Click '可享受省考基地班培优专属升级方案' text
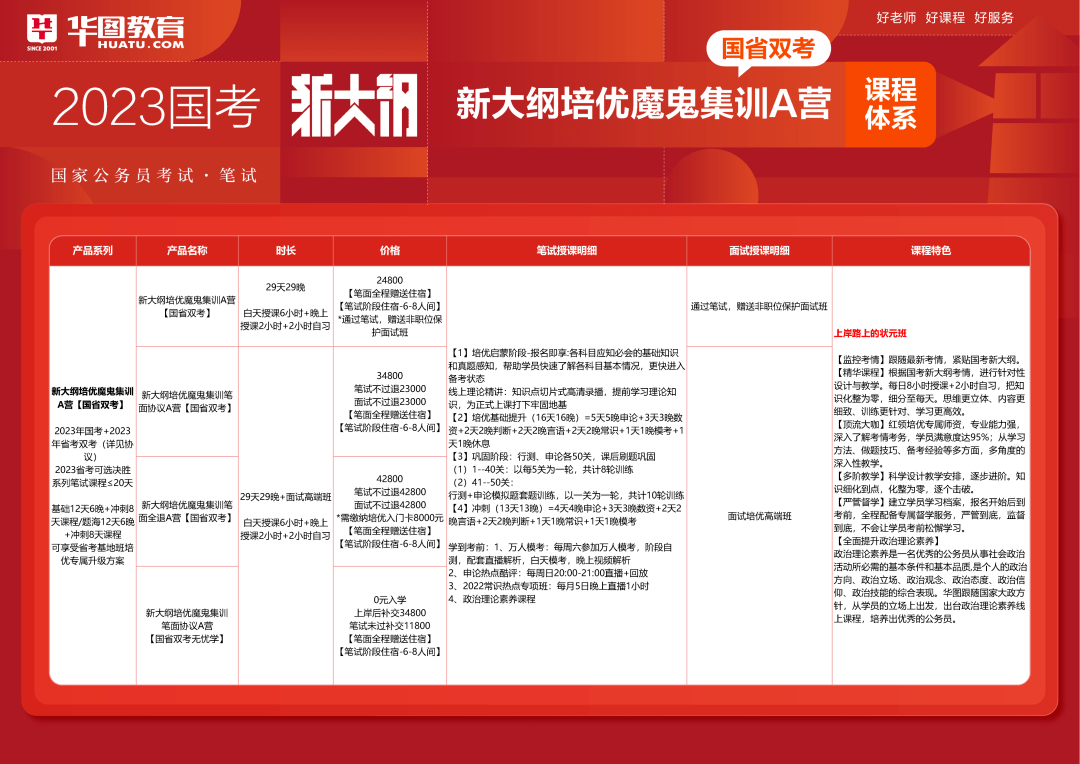The width and height of the screenshot is (1080, 764). point(92,554)
